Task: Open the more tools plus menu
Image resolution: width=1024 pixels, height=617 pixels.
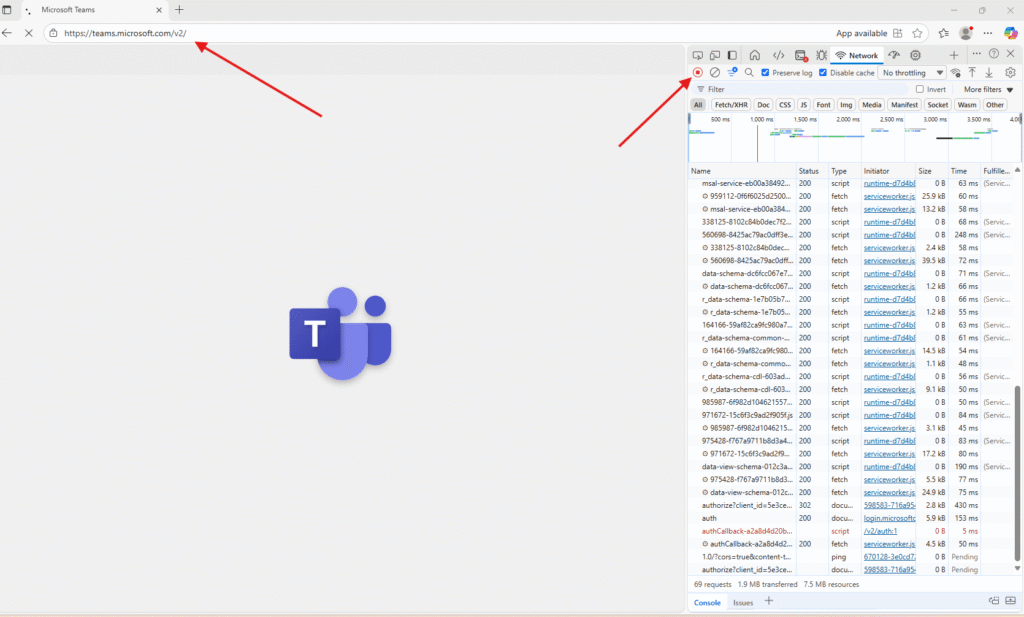Action: coord(954,55)
